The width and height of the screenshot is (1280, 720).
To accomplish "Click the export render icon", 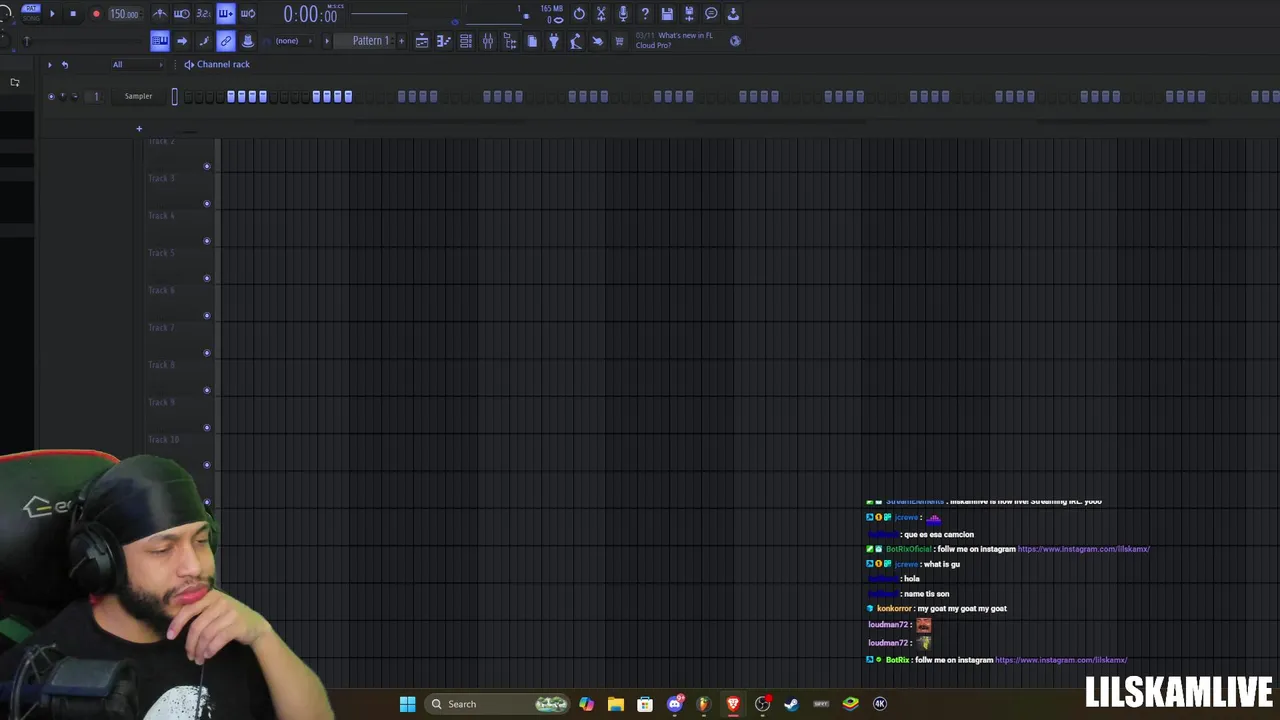I will 689,14.
